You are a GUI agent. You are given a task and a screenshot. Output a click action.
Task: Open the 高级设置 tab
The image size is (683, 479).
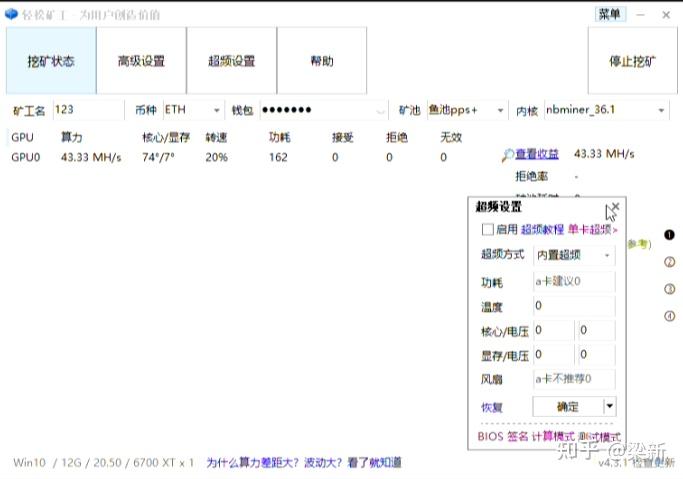coord(141,61)
